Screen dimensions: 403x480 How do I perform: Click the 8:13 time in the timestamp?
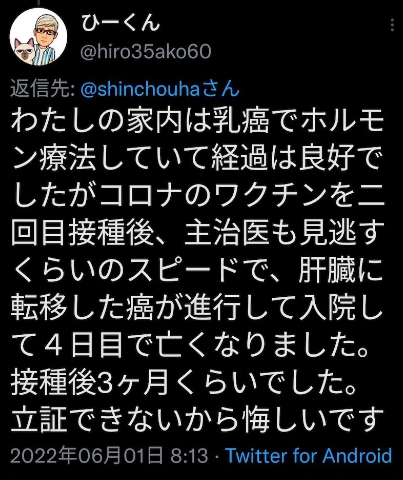point(189,455)
